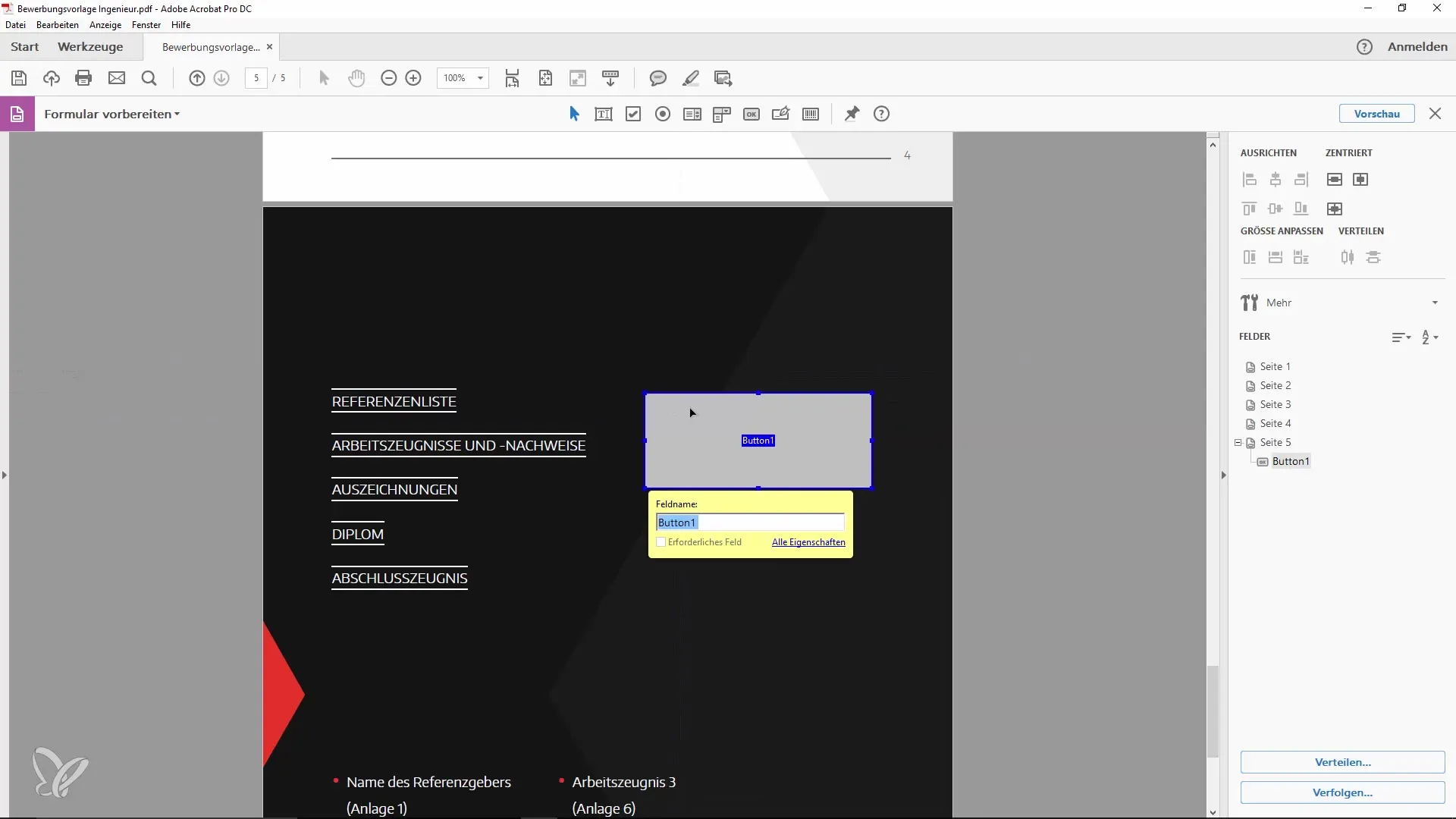
Task: Collapse the right panel arrow
Action: [x=1223, y=475]
